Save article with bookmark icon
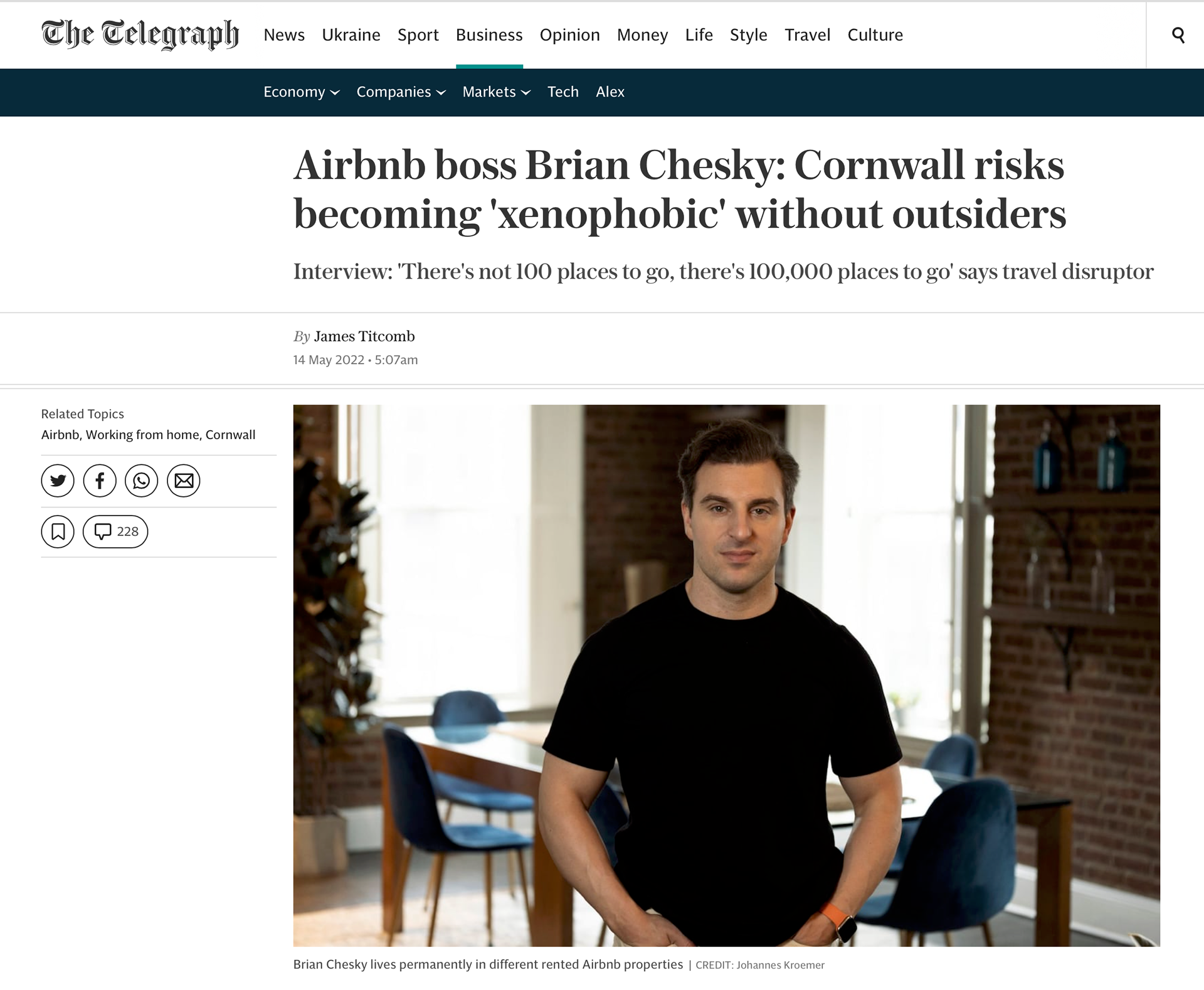The height and width of the screenshot is (990, 1204). [58, 531]
